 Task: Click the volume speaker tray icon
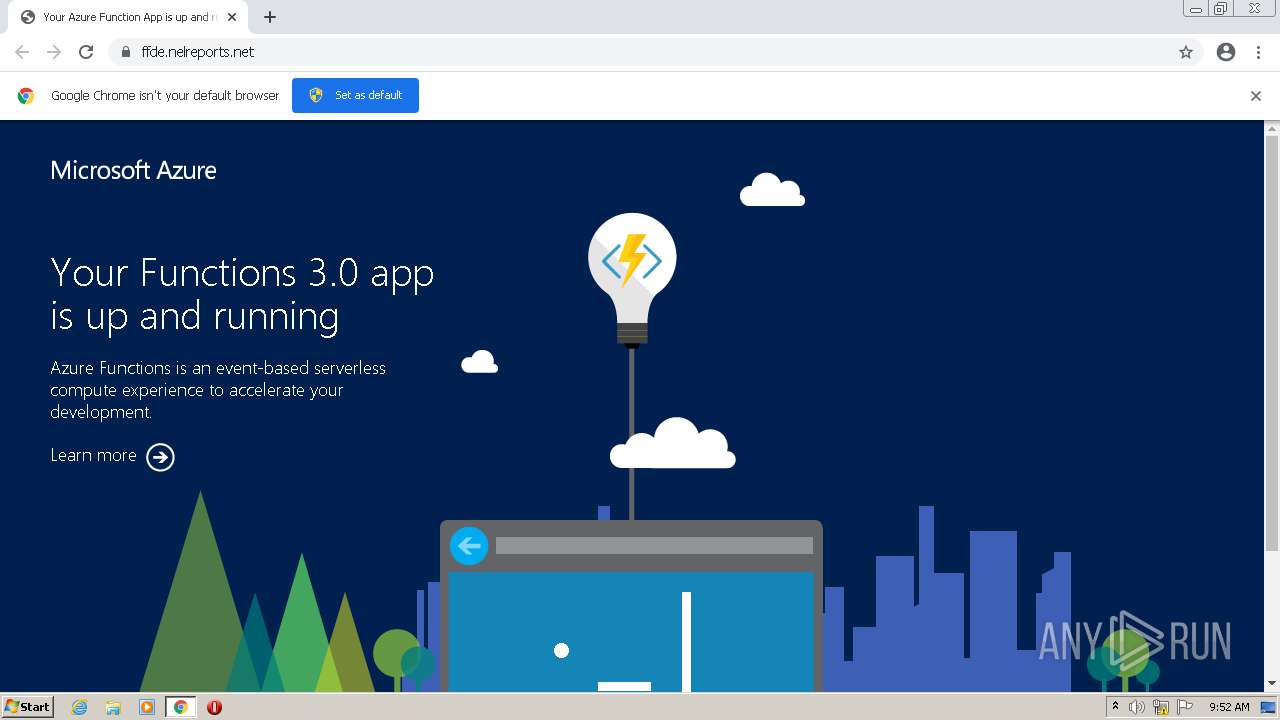pyautogui.click(x=1137, y=707)
